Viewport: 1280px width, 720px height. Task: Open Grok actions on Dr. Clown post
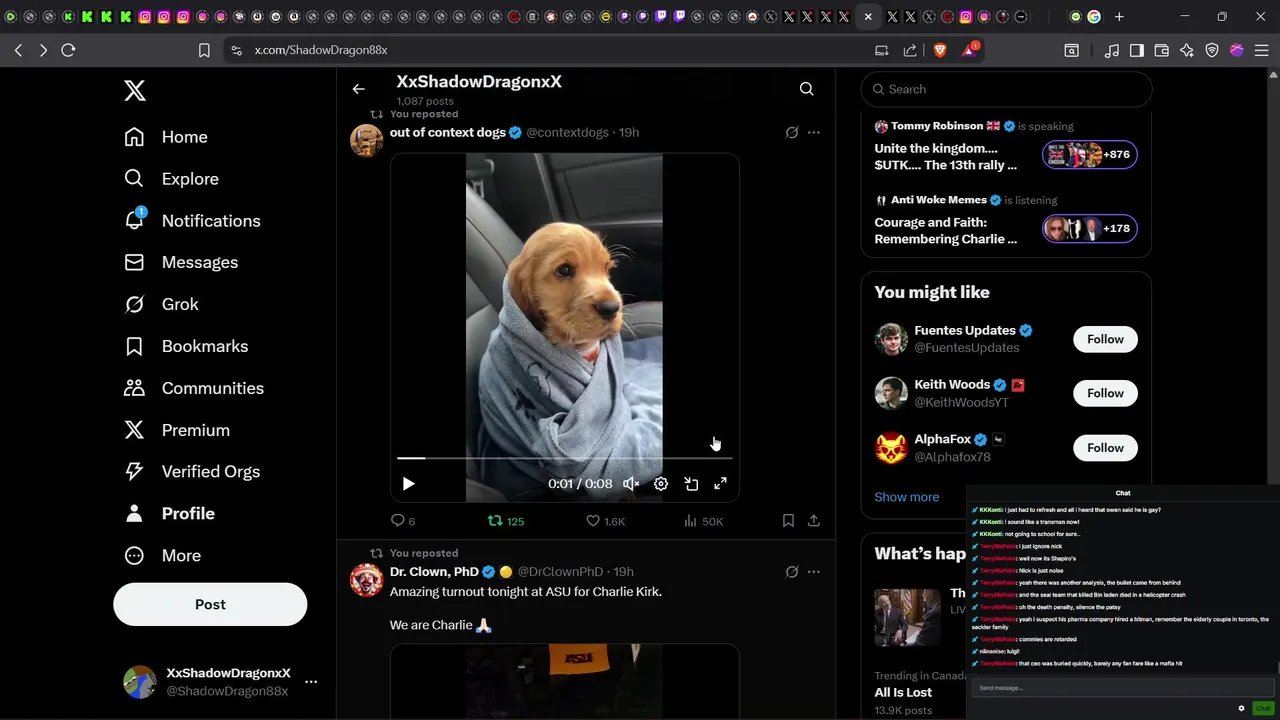click(792, 572)
